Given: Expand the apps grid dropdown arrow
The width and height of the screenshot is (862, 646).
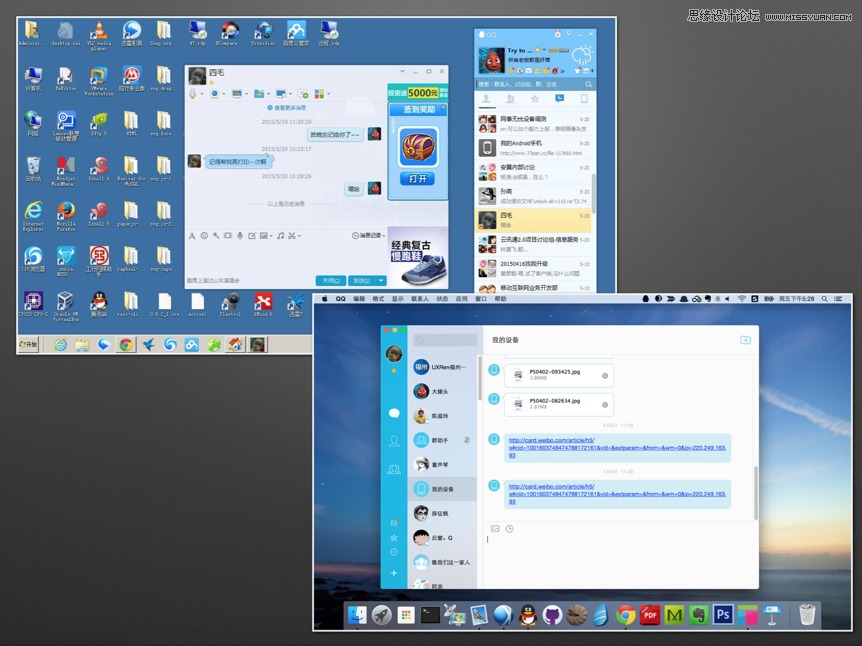Looking at the screenshot, I should pos(328,94).
